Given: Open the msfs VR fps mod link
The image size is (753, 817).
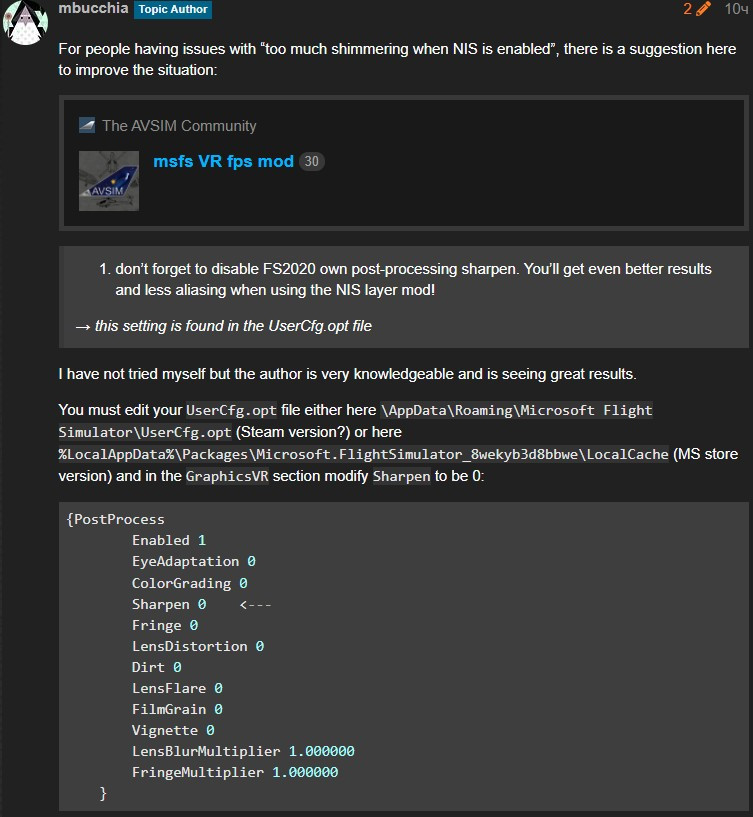Looking at the screenshot, I should (x=223, y=161).
